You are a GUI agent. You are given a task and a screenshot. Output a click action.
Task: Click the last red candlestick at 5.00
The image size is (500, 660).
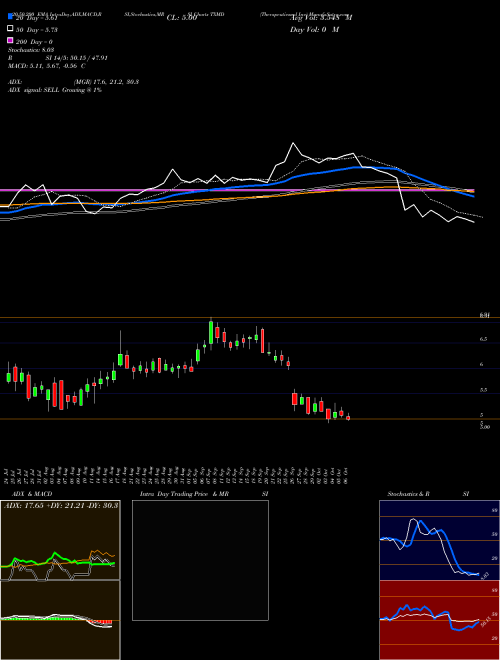coord(348,418)
